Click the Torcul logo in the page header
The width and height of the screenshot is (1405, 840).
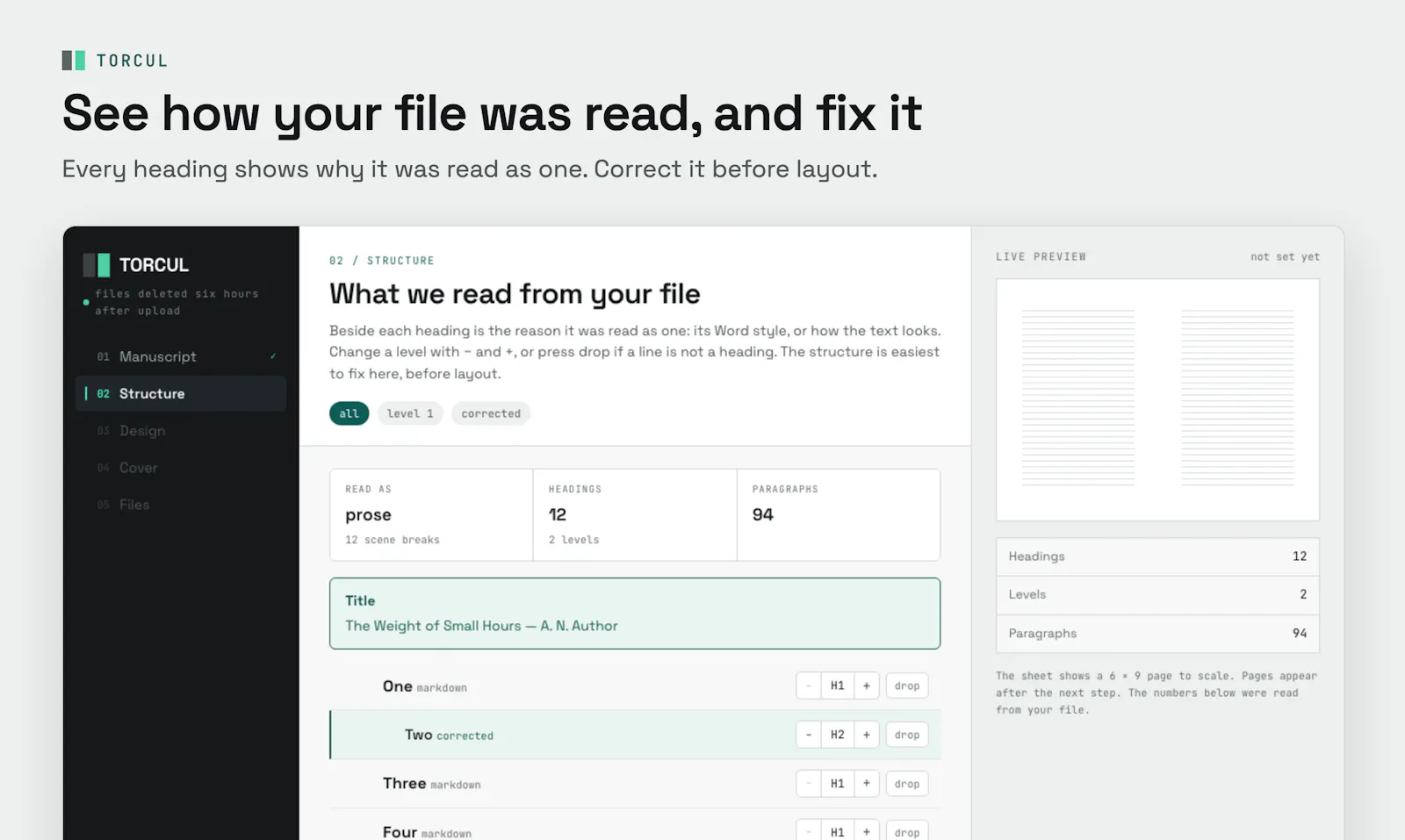(115, 61)
